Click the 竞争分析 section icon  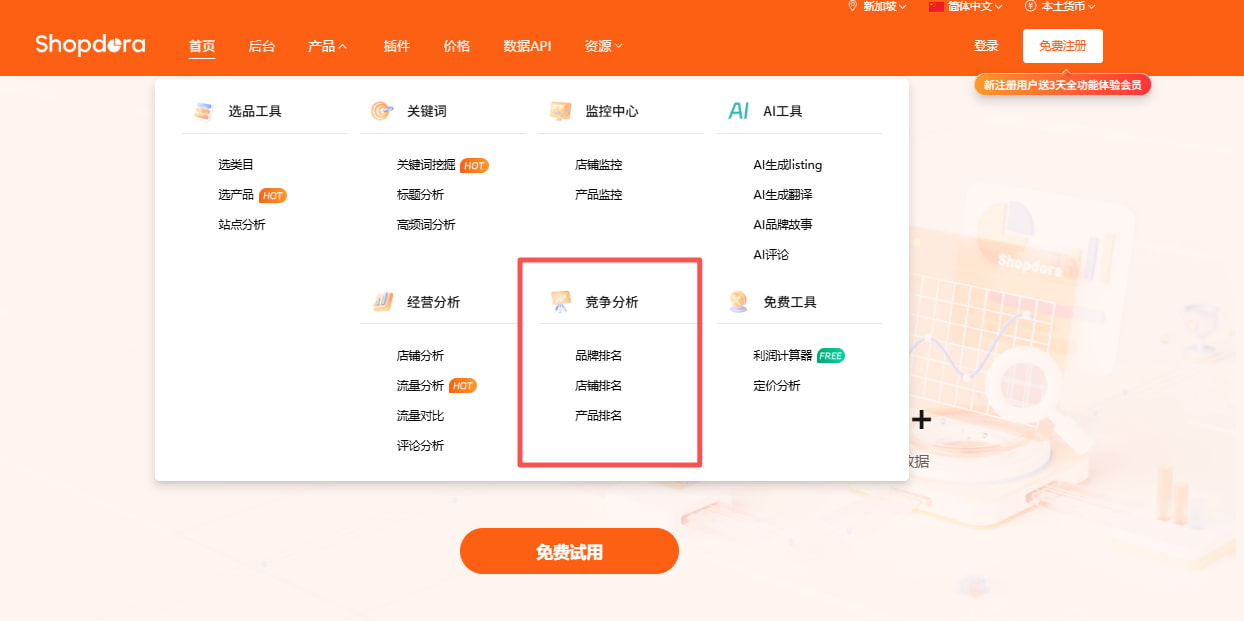click(561, 301)
